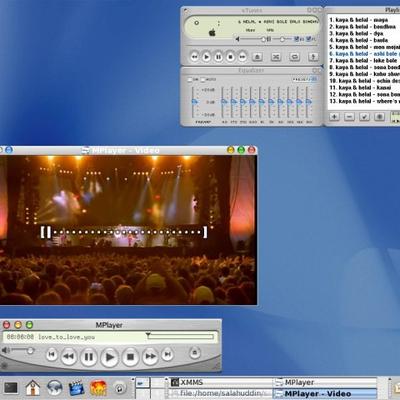The image size is (400, 400).
Task: Click the MPlayer rewind button
Action: [x=69, y=356]
